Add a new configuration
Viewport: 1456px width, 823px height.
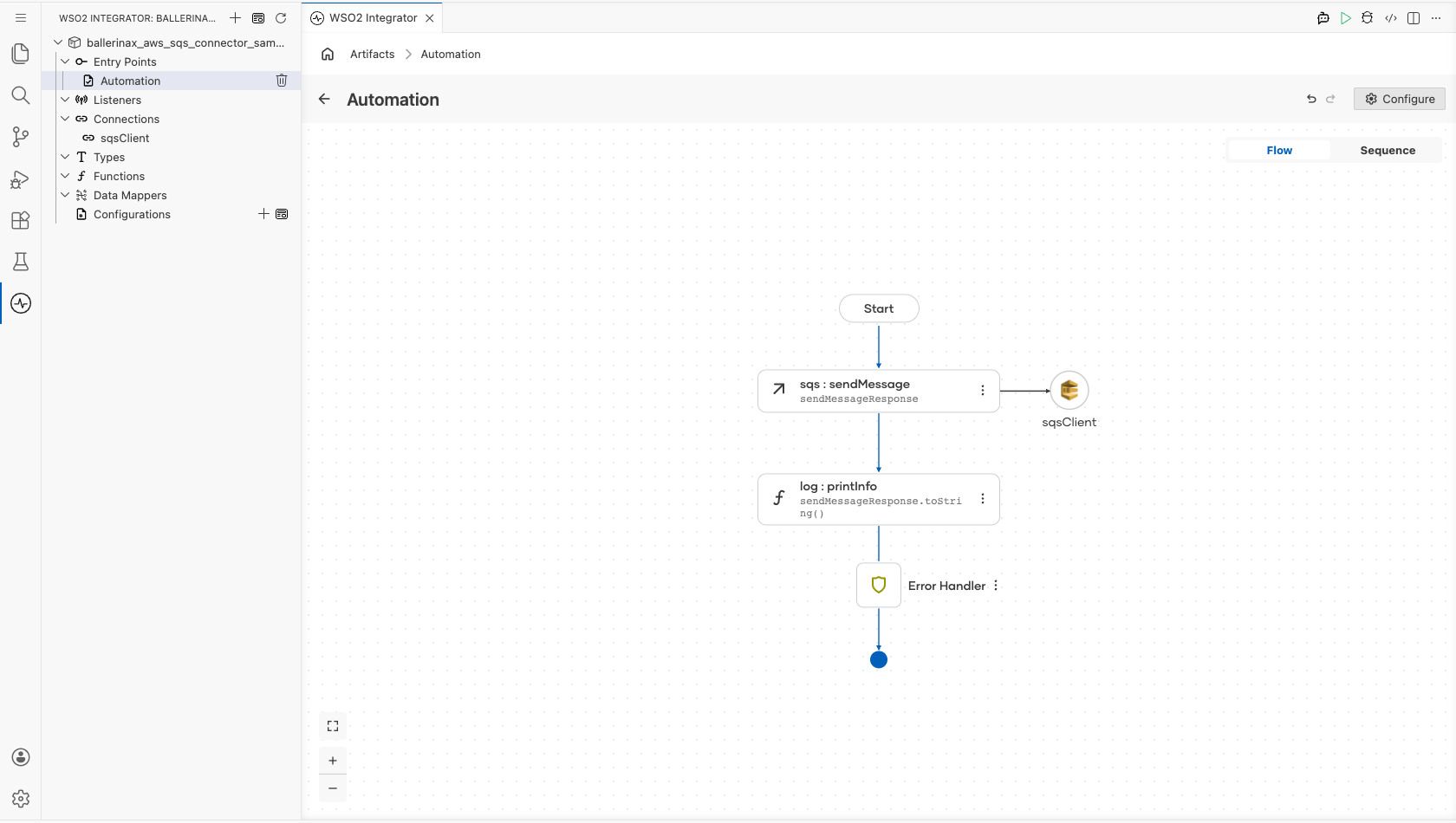coord(263,214)
